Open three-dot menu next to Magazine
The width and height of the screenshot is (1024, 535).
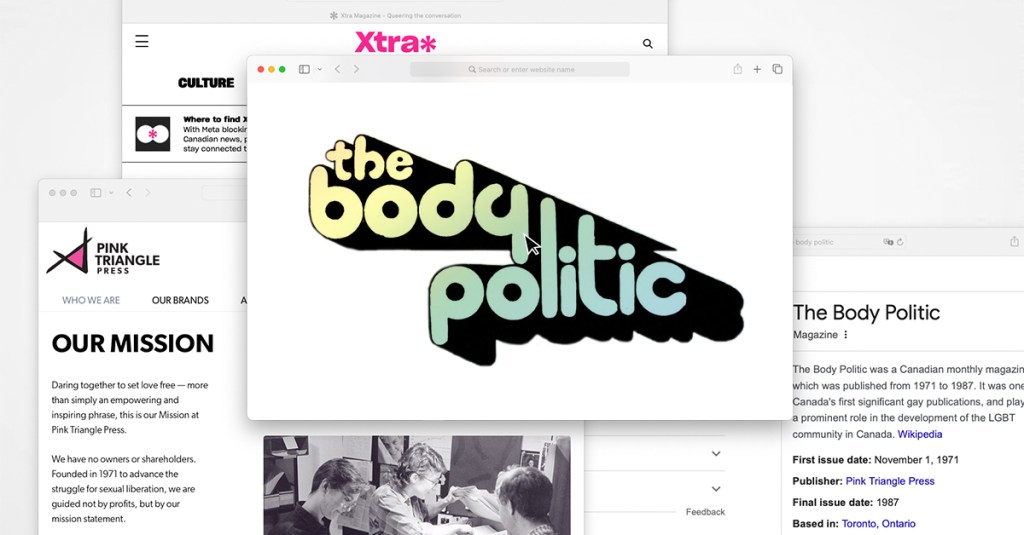point(846,335)
